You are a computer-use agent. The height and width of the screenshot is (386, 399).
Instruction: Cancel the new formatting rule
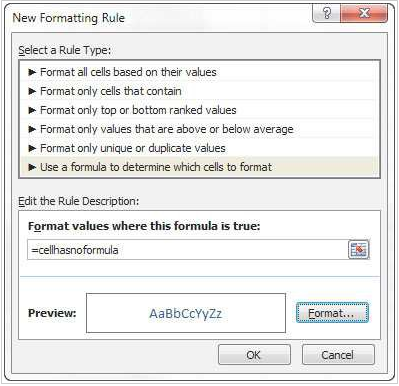tap(338, 355)
